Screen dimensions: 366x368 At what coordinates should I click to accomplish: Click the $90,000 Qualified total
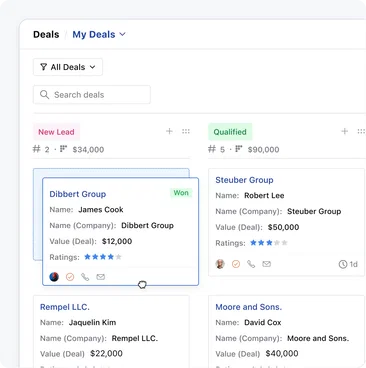(263, 150)
